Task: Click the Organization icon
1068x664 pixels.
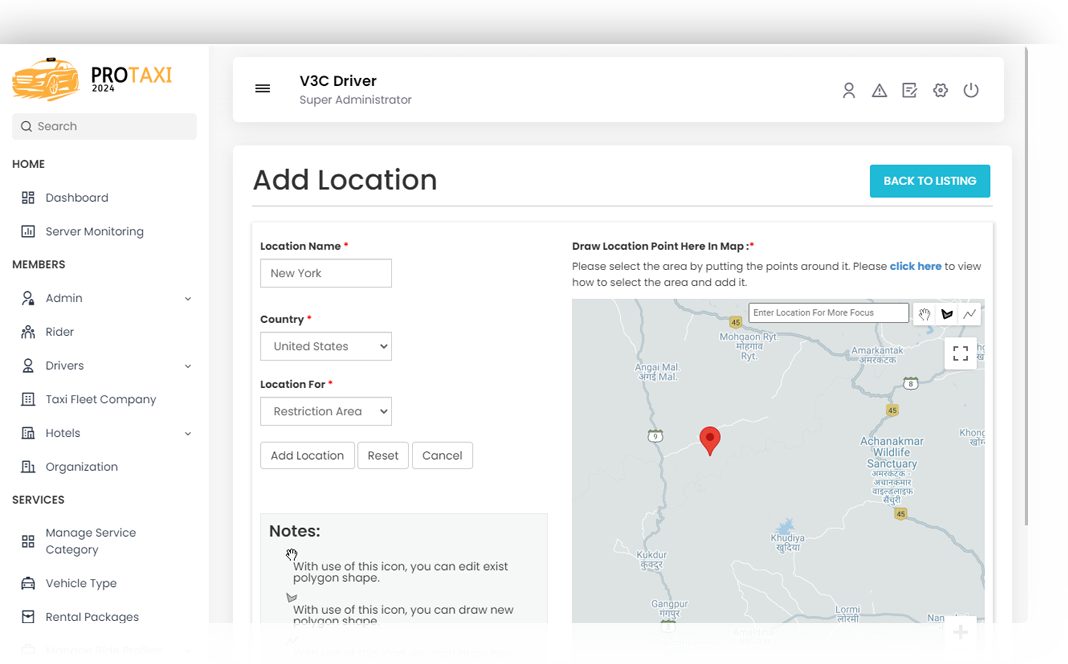Action: 28,467
